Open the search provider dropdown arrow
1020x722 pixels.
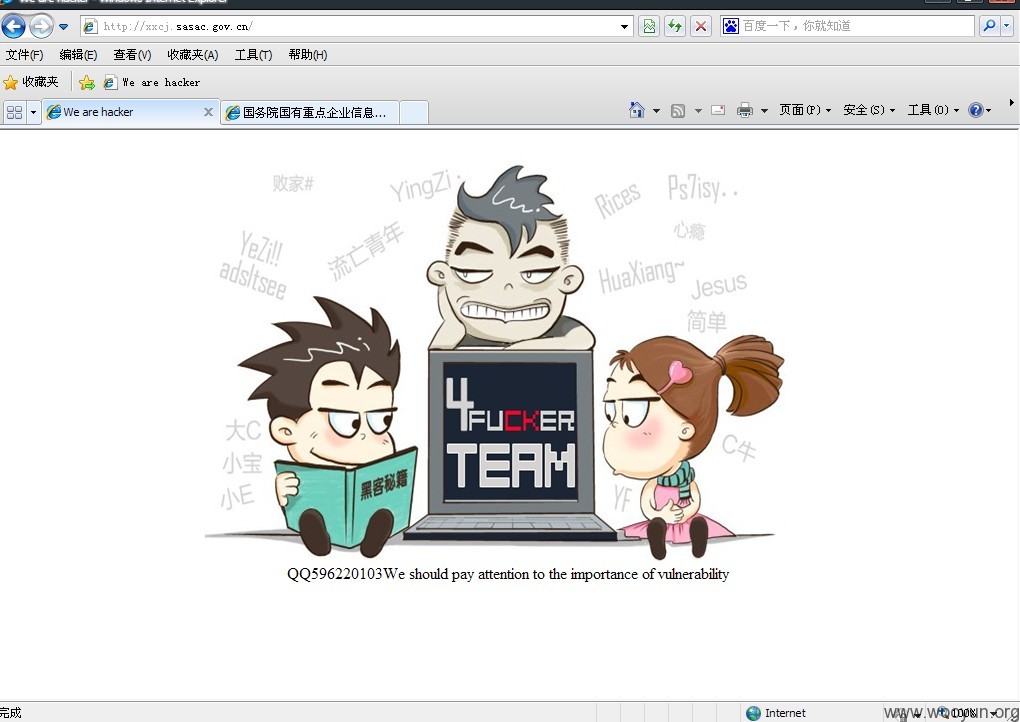pyautogui.click(x=1006, y=26)
